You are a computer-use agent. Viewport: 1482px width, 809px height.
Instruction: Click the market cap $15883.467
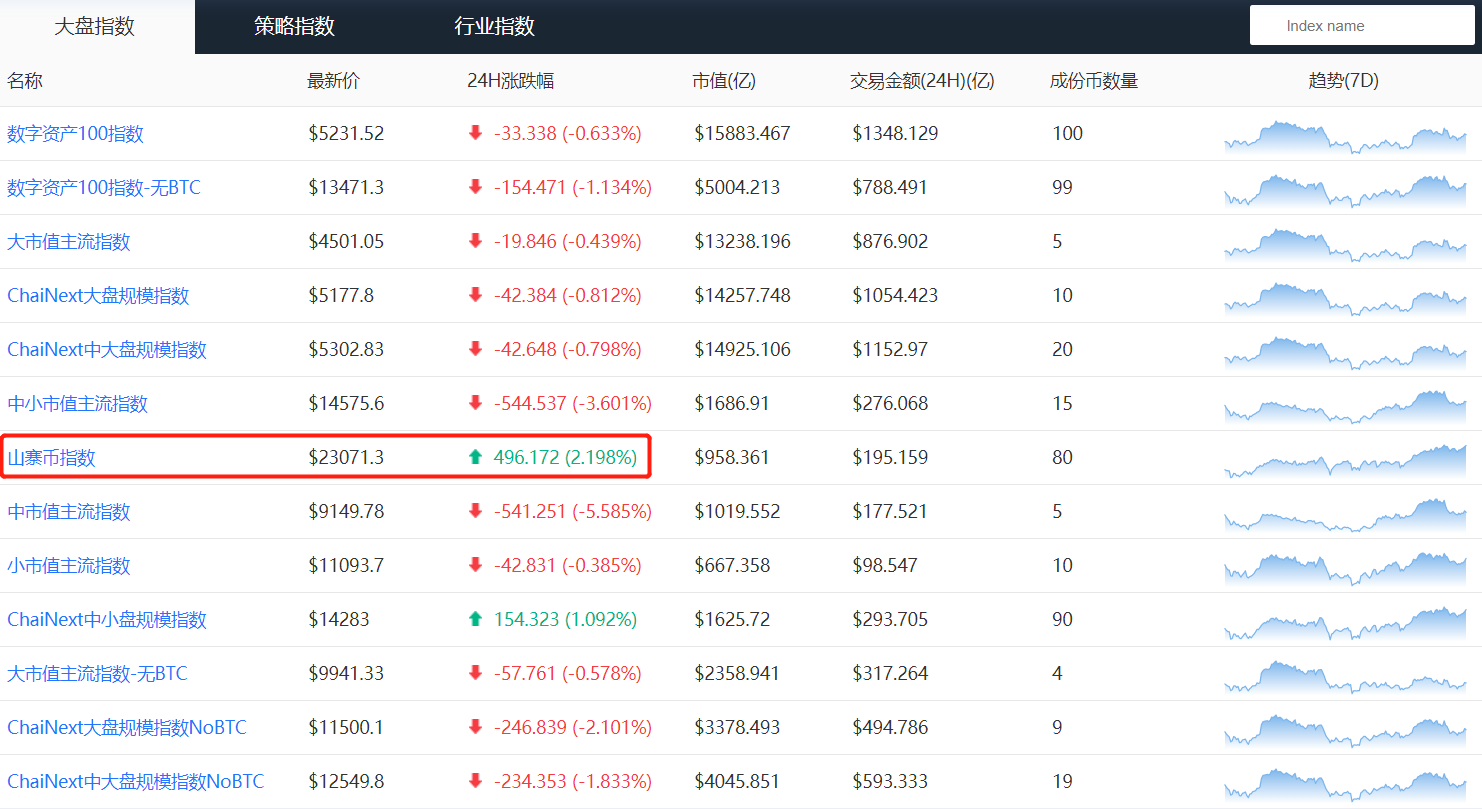[742, 134]
